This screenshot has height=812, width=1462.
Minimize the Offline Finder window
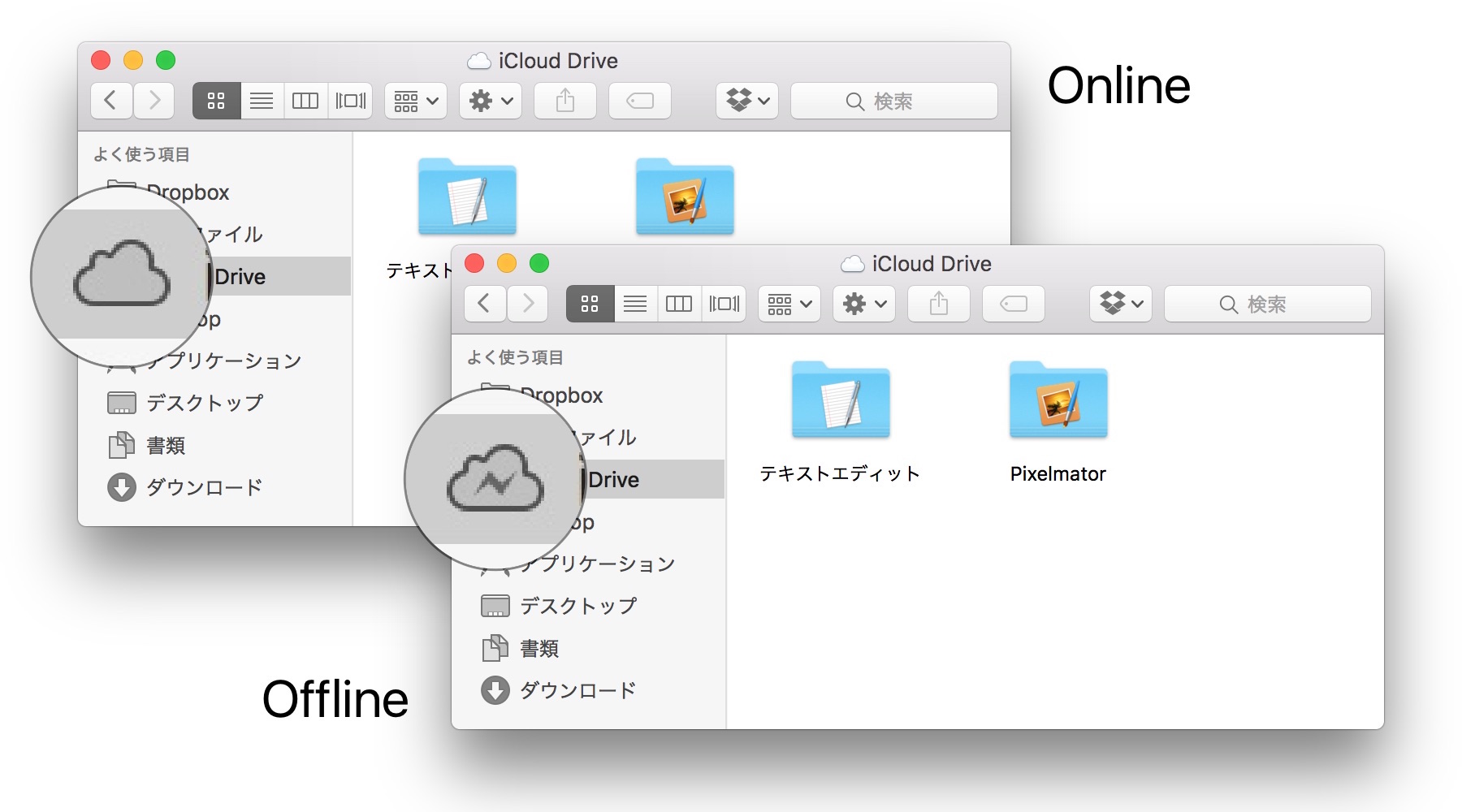click(507, 263)
